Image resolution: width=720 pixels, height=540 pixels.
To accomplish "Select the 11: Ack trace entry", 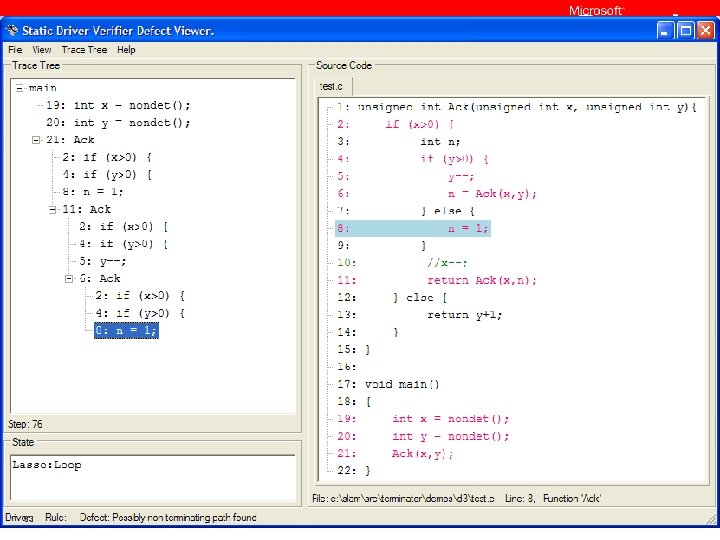I will [86, 209].
